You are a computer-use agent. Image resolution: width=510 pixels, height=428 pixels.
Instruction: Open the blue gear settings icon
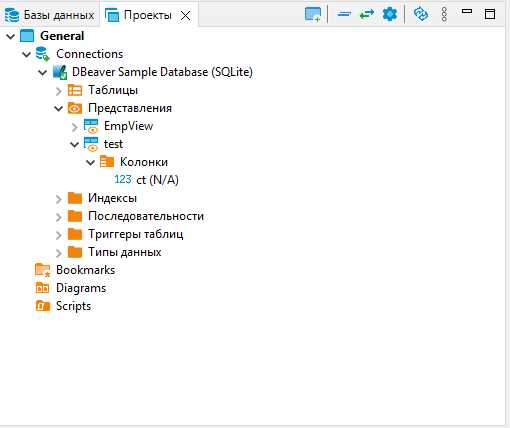pos(389,14)
